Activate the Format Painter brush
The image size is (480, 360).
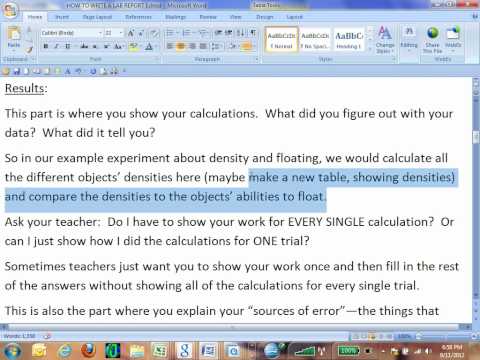click(29, 50)
